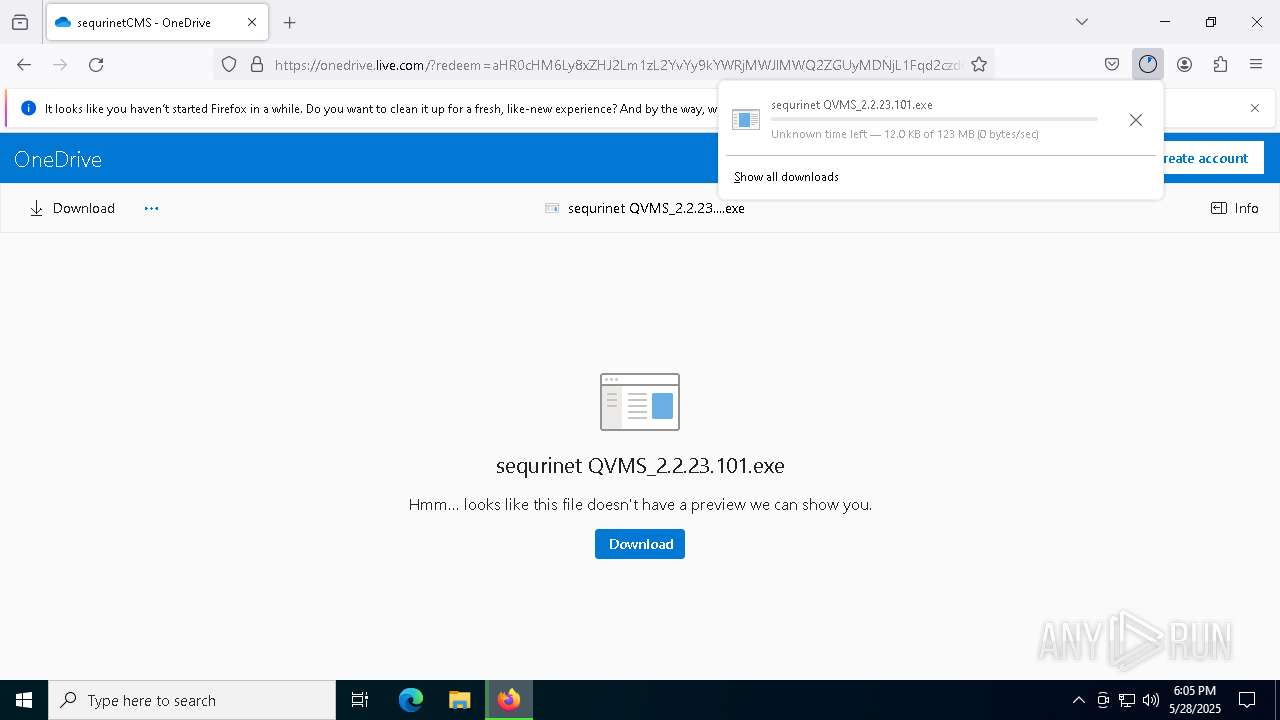Toggle the downloads panel button
Screen dimensions: 1280x720
[1148, 65]
